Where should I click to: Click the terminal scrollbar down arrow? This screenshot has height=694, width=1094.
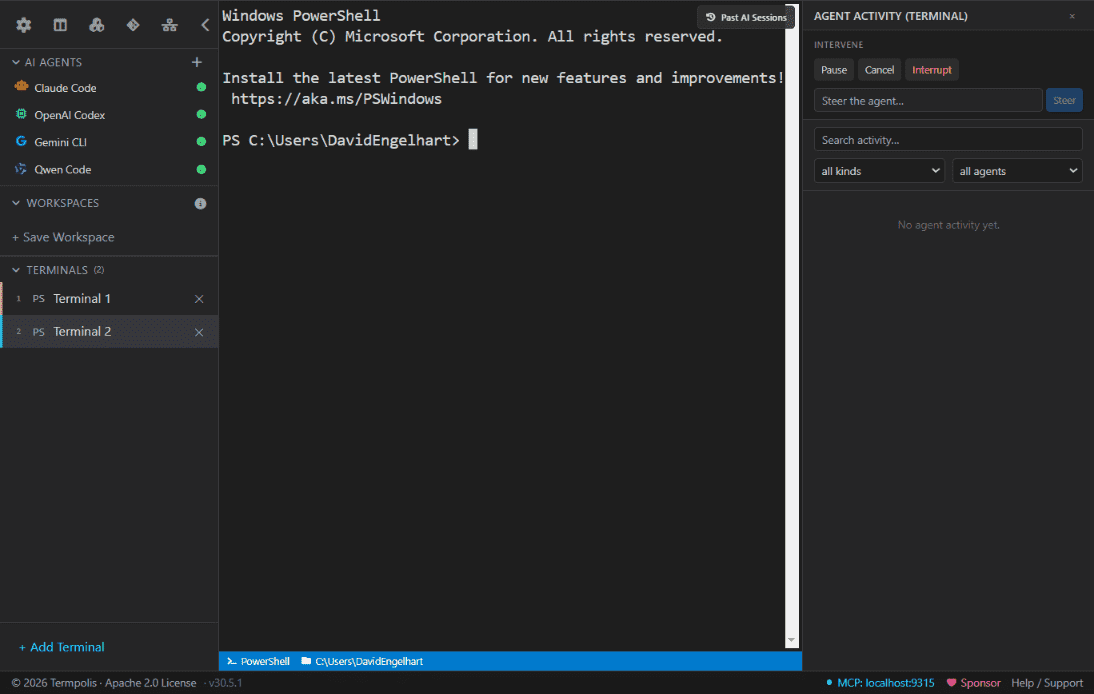pos(791,640)
